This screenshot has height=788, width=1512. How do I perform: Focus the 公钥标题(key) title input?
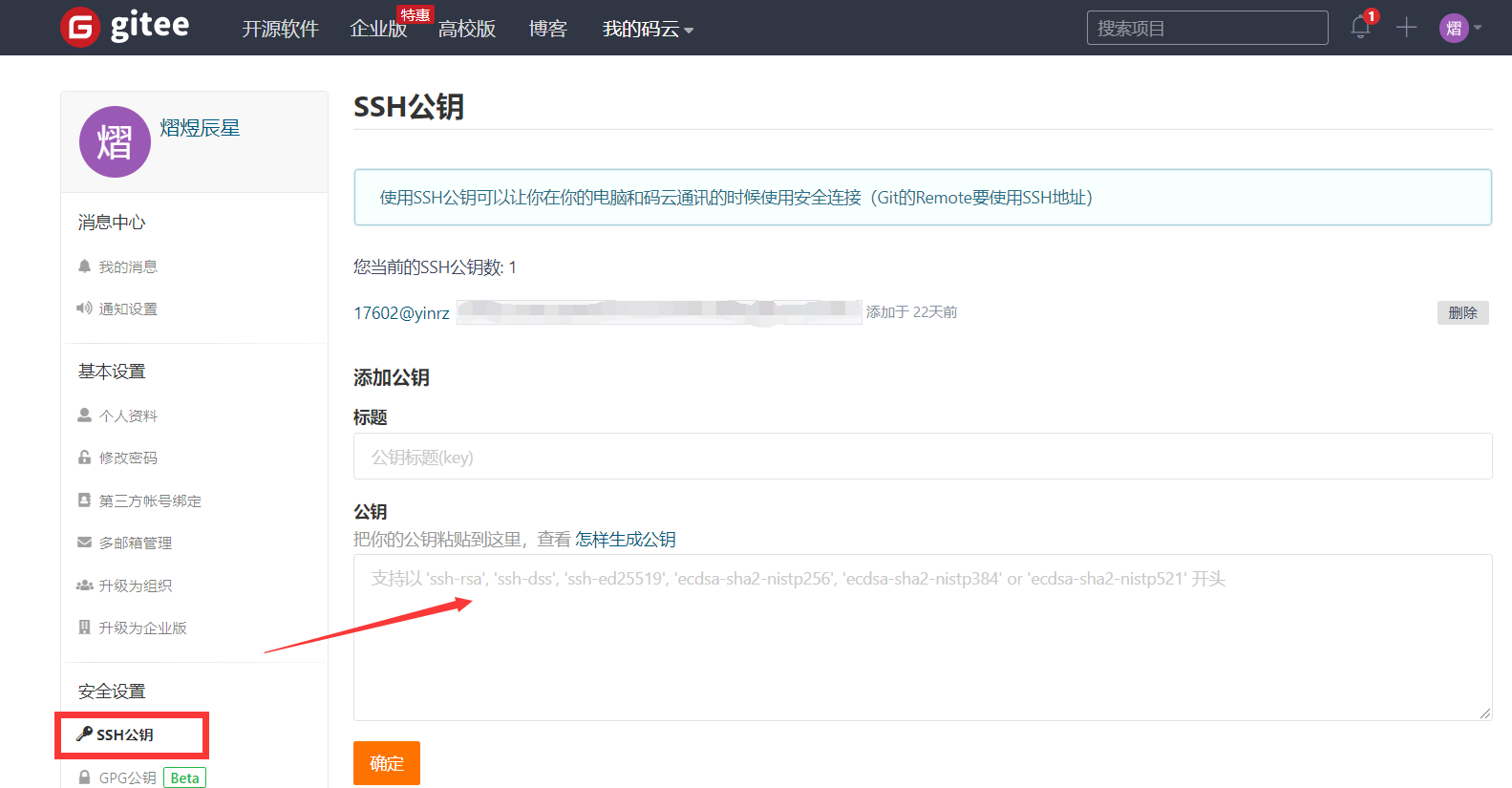(923, 457)
